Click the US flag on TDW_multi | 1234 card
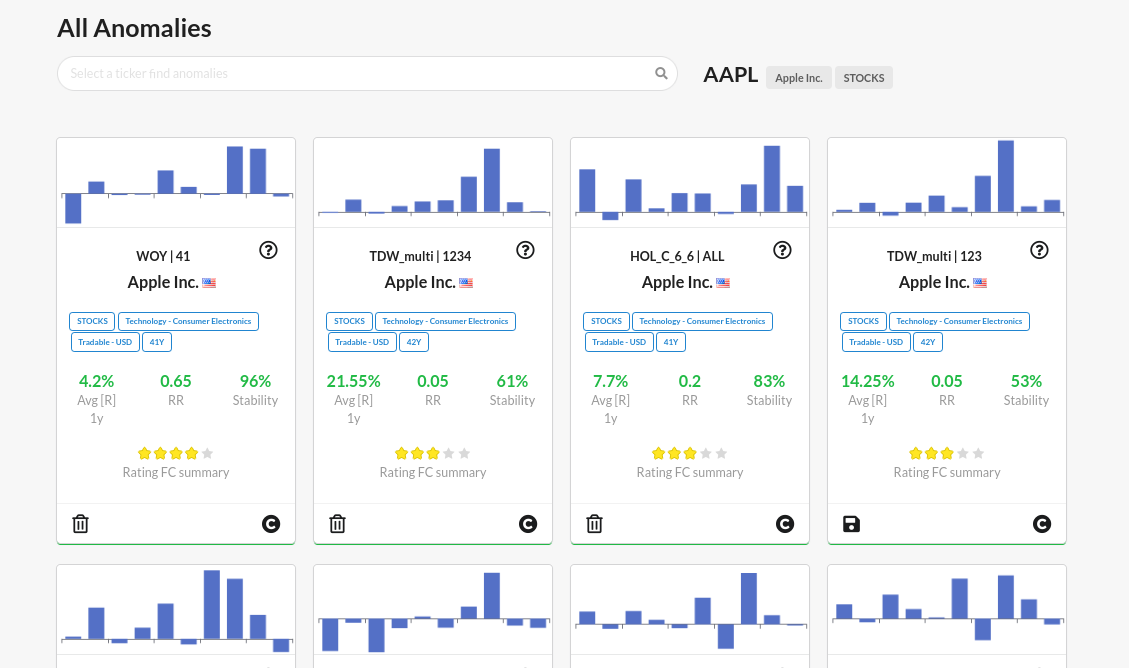Viewport: 1129px width, 668px height. (x=466, y=283)
